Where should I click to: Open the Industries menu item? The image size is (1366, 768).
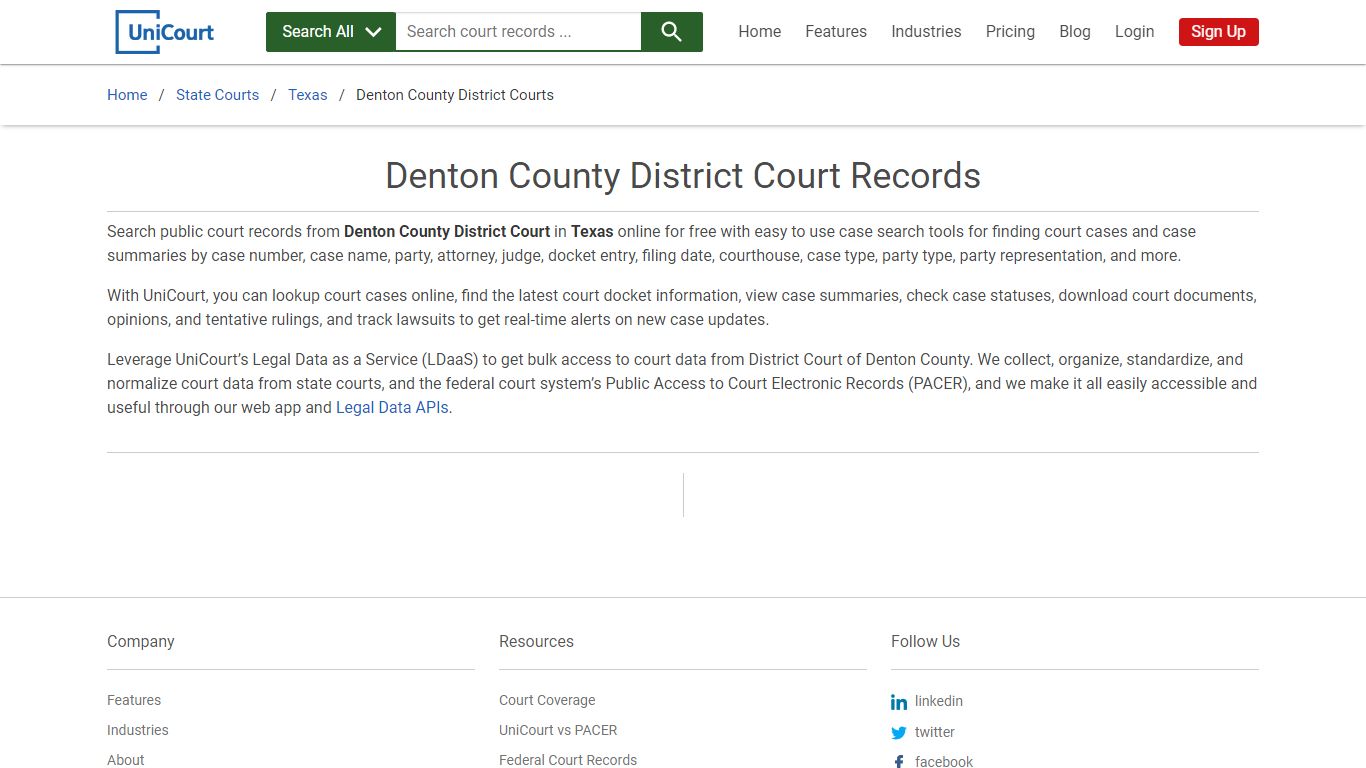coord(926,32)
